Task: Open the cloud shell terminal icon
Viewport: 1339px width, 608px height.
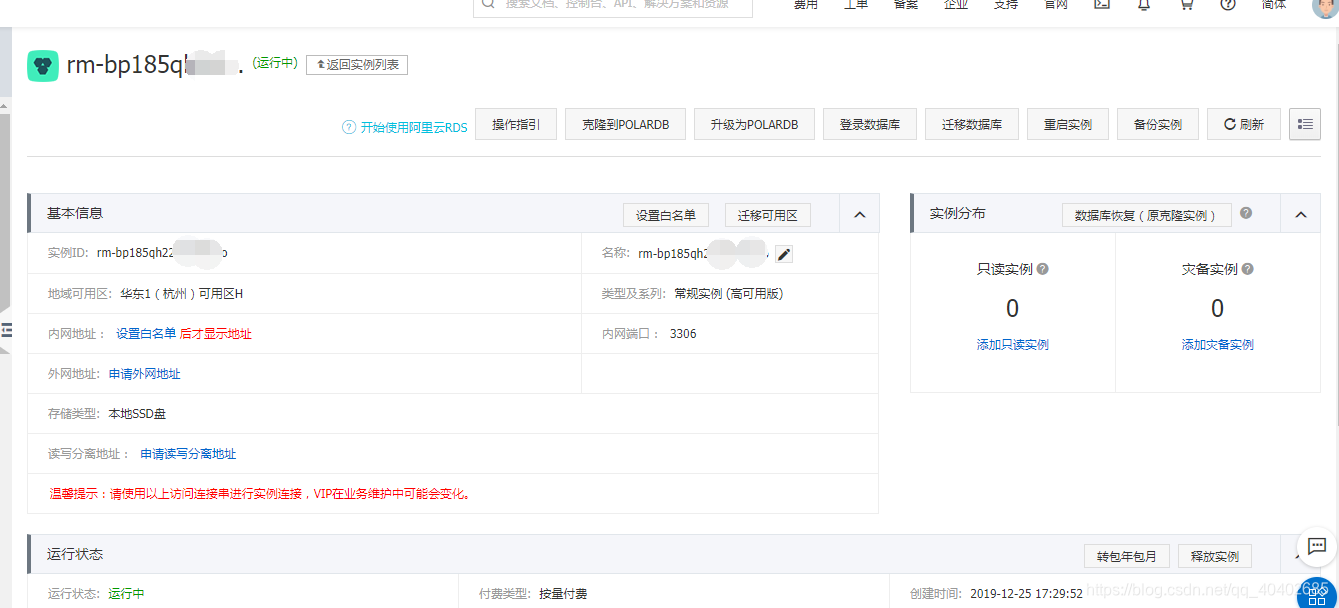Action: [1101, 4]
